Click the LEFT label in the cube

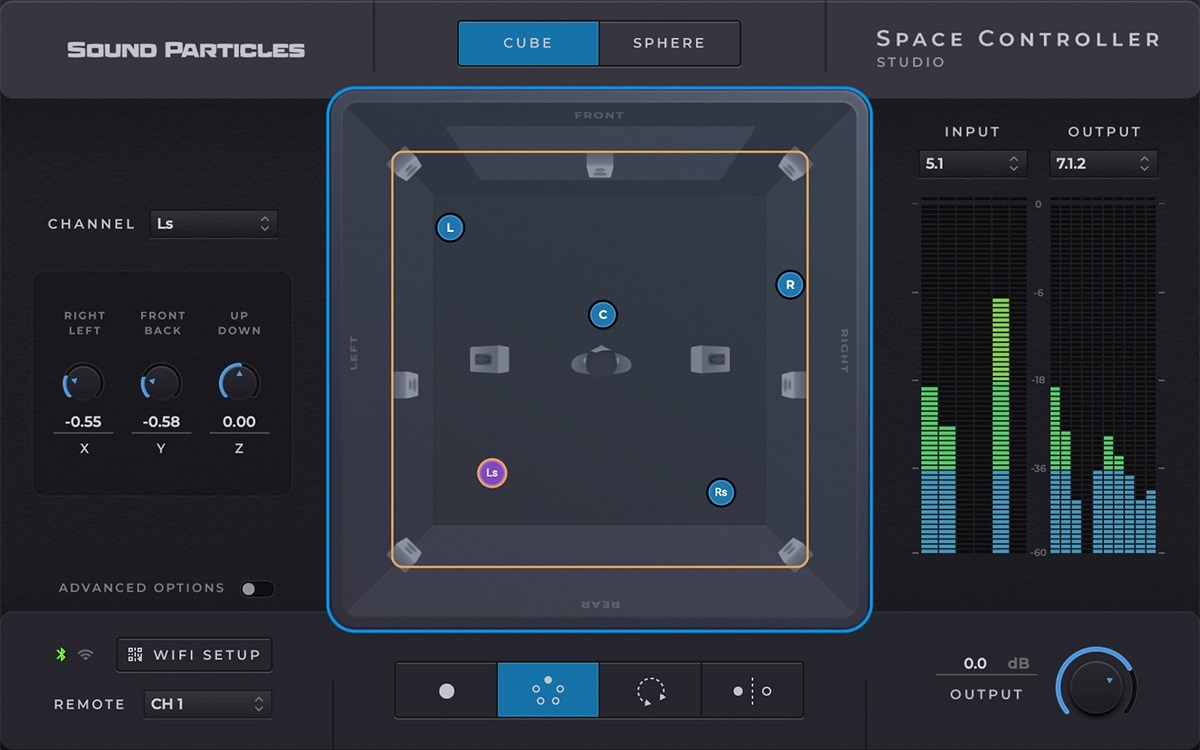click(353, 353)
